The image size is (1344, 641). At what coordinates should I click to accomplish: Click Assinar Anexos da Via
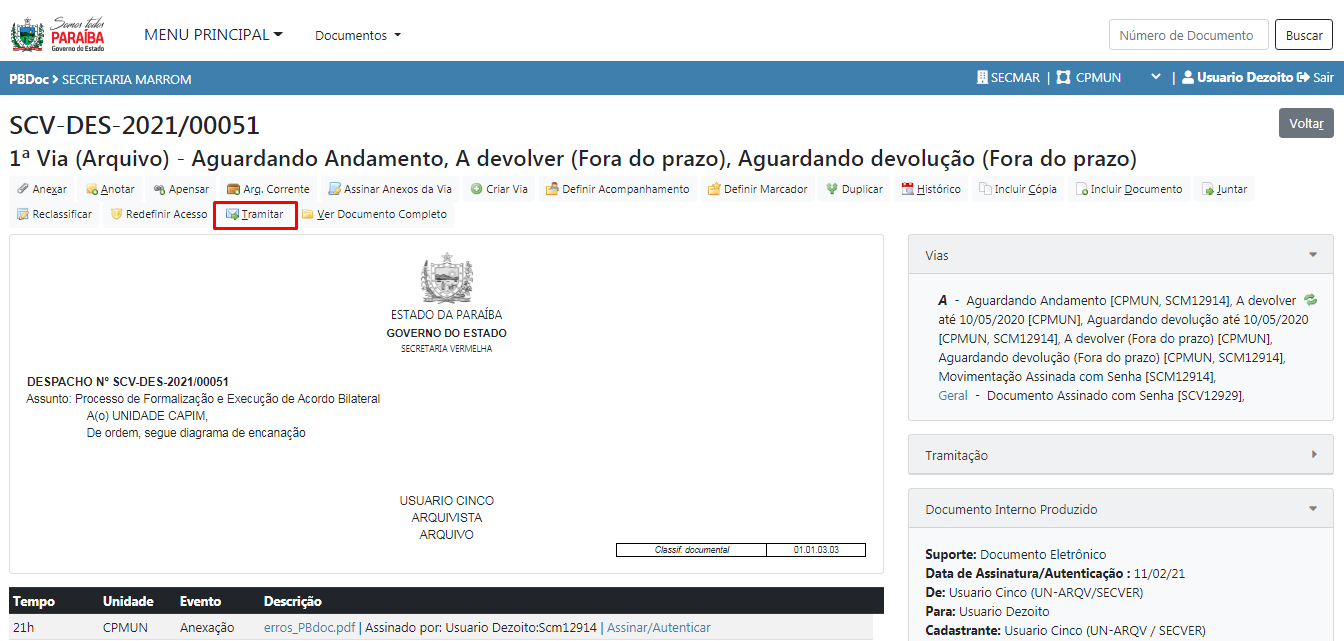click(x=390, y=189)
